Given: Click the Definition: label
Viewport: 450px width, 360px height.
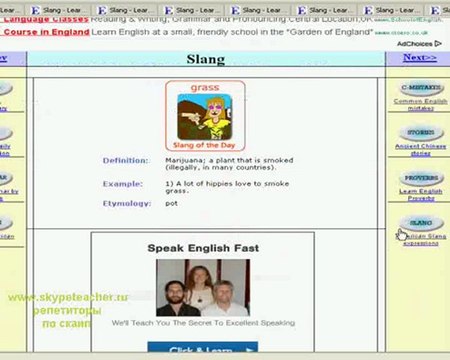Looking at the screenshot, I should pos(126,161).
